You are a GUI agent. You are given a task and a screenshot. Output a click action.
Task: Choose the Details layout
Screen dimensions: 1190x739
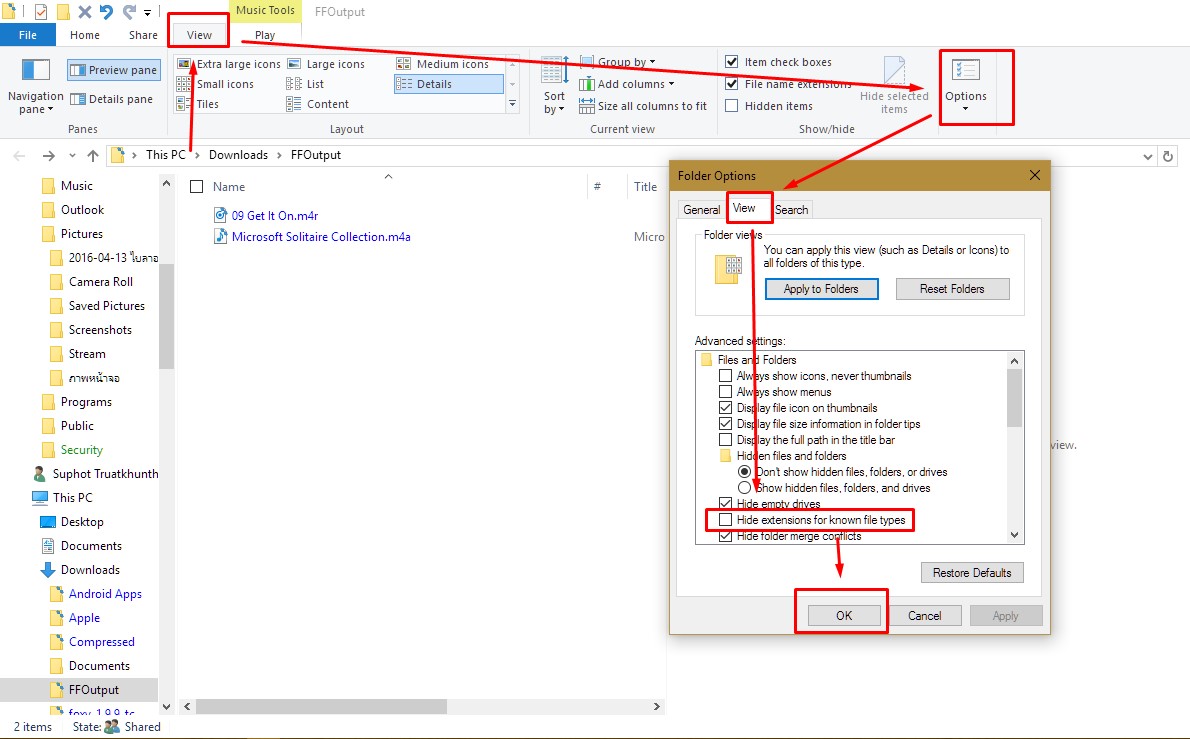click(x=448, y=83)
